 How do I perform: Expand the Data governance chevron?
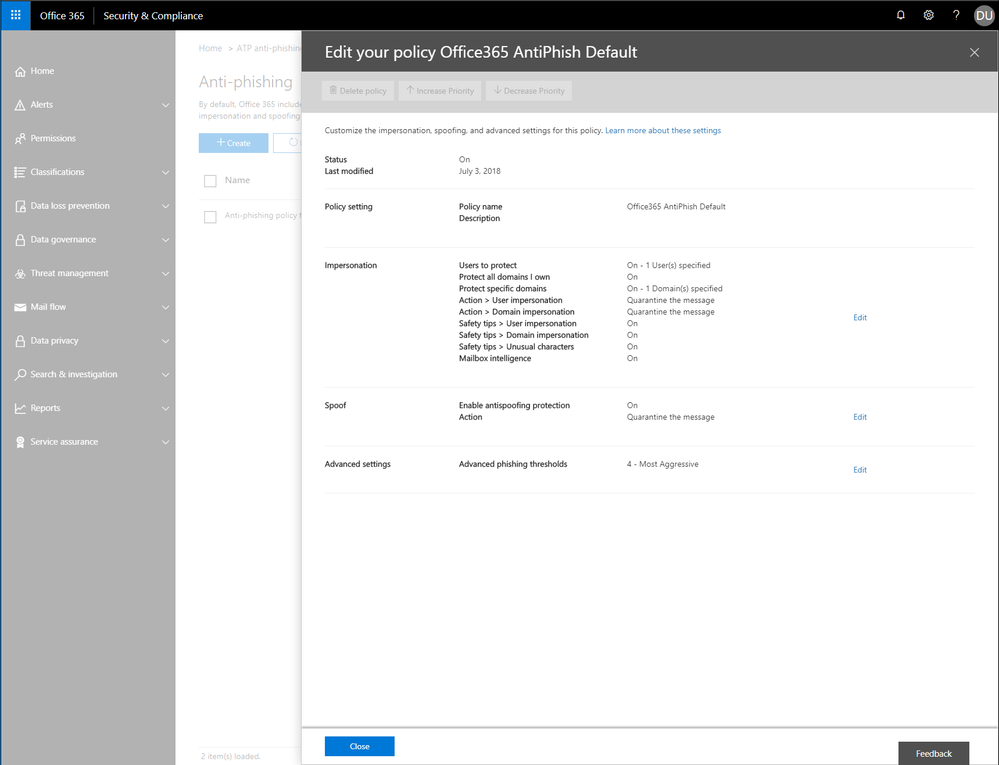click(x=166, y=240)
